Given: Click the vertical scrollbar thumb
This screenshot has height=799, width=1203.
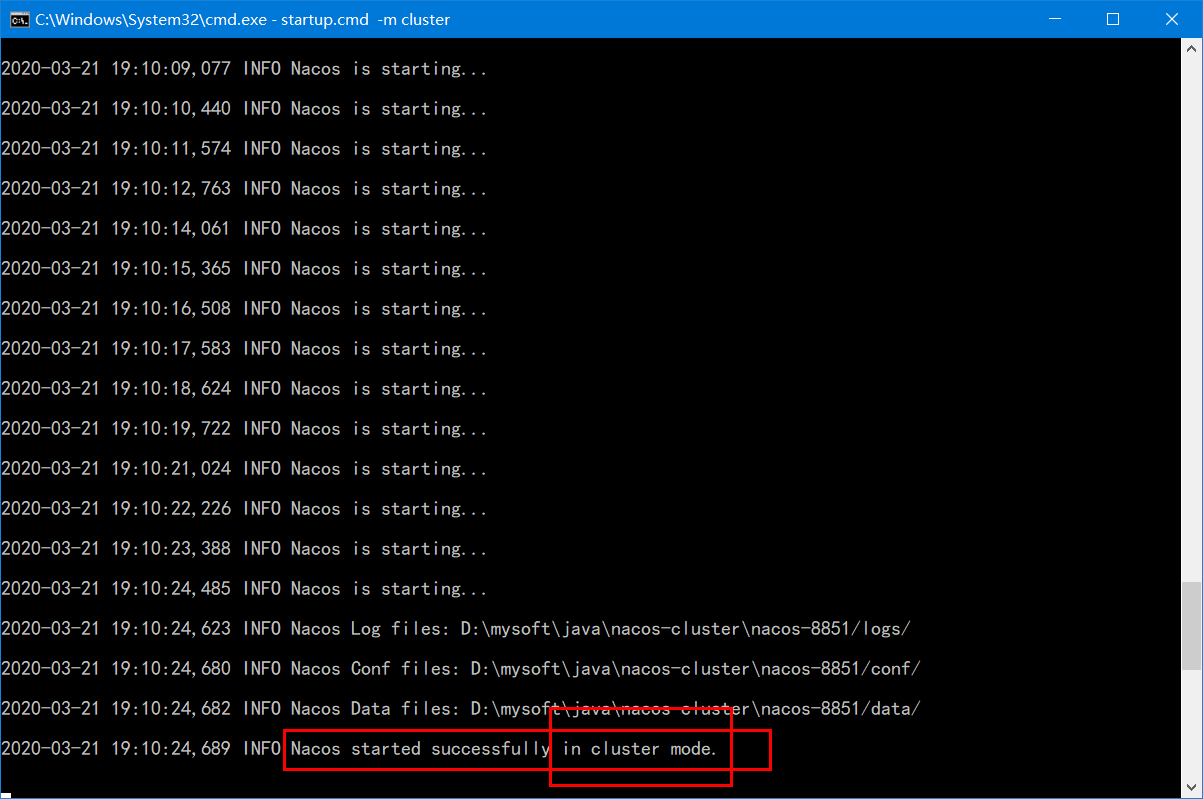Looking at the screenshot, I should pyautogui.click(x=1191, y=626).
